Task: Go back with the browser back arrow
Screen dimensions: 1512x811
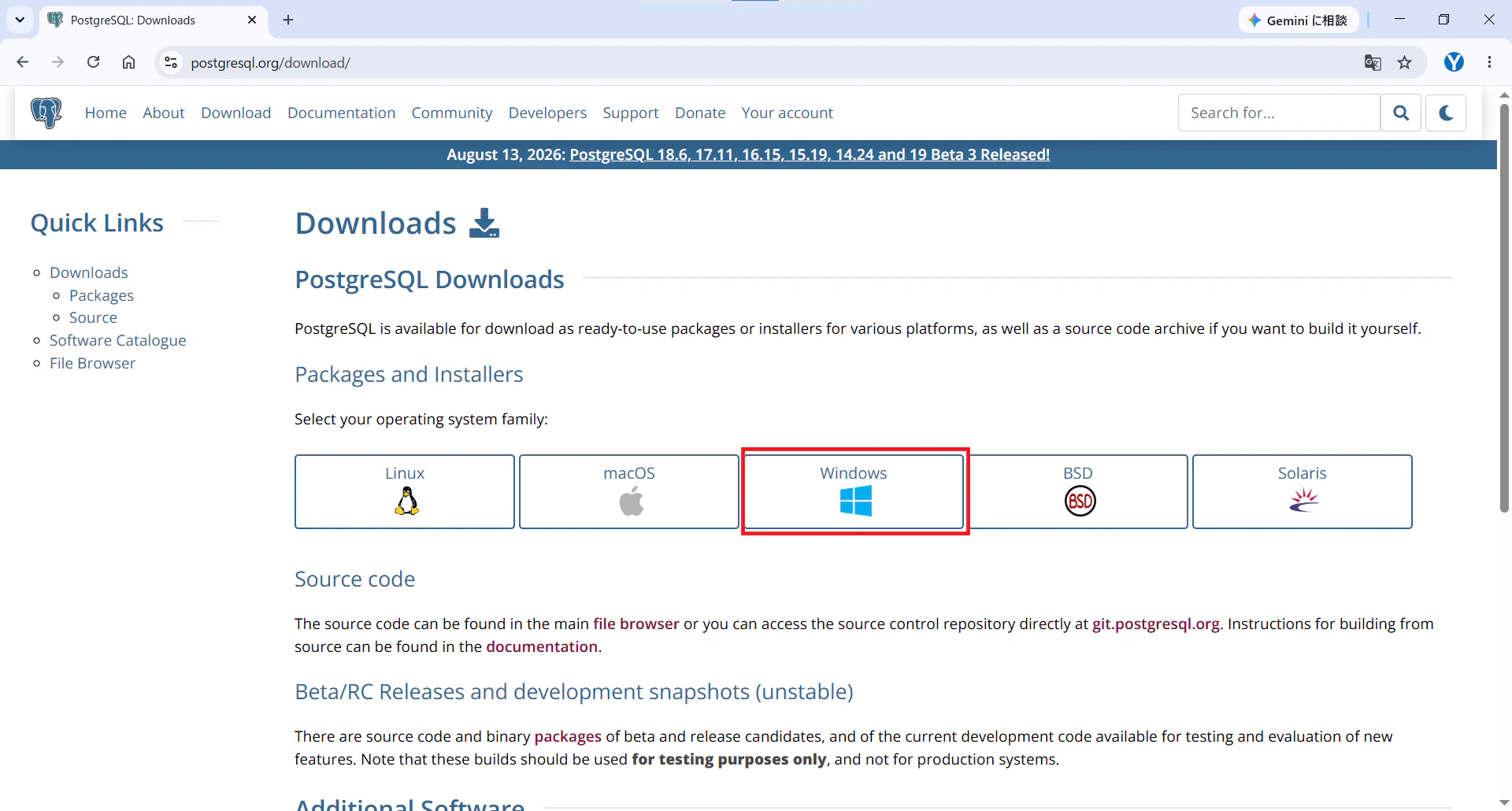Action: (23, 62)
